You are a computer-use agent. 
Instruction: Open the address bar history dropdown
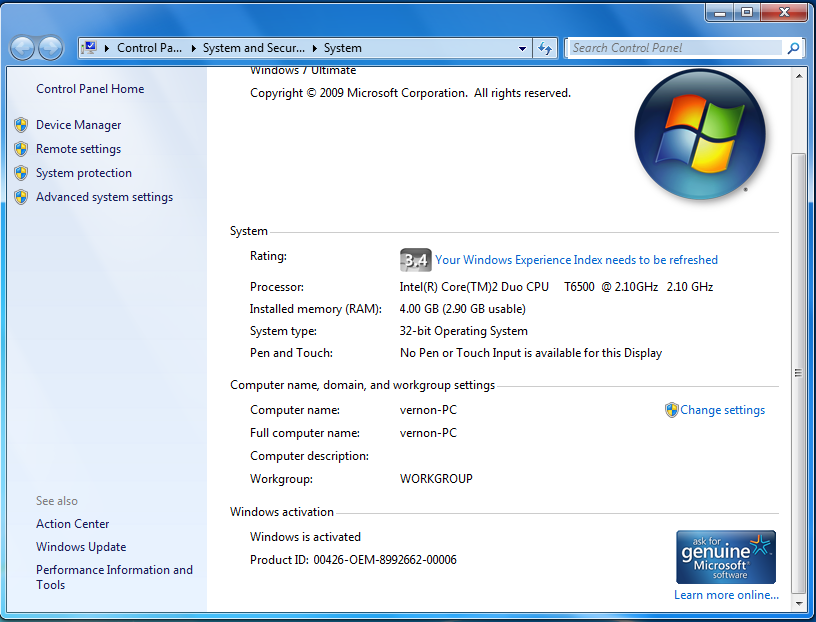(x=522, y=48)
